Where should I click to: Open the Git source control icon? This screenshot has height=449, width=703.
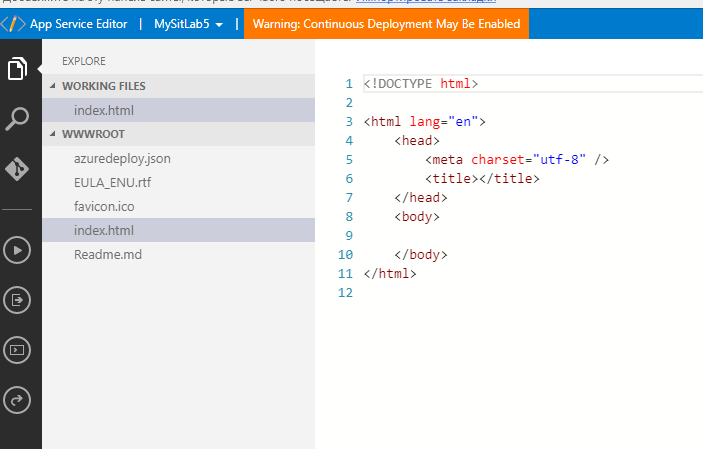[17, 169]
